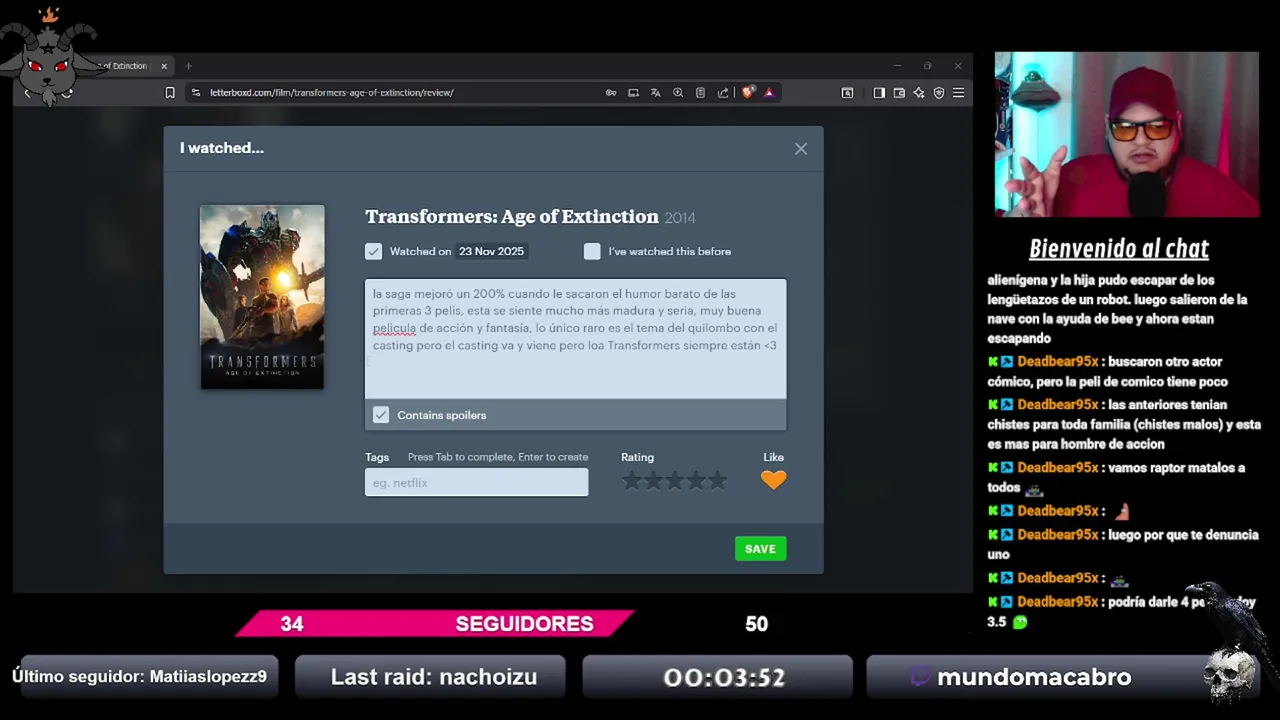Minimize the browser window
Image resolution: width=1280 pixels, height=720 pixels.
click(x=897, y=66)
